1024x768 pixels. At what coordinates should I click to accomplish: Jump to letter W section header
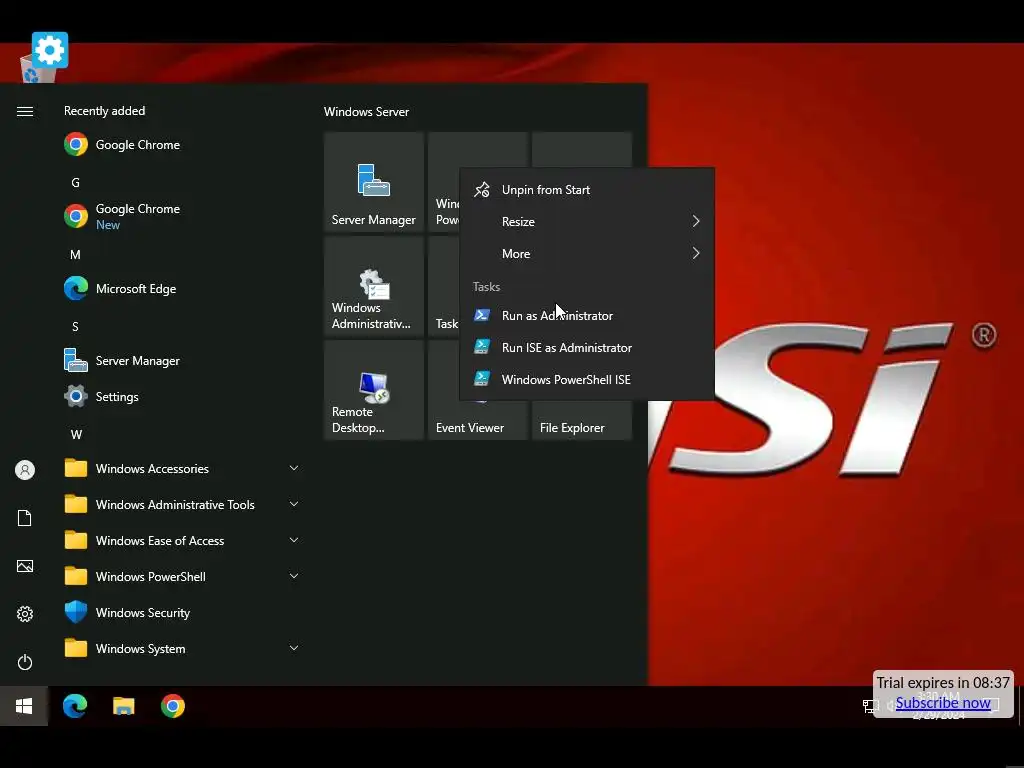tap(76, 434)
